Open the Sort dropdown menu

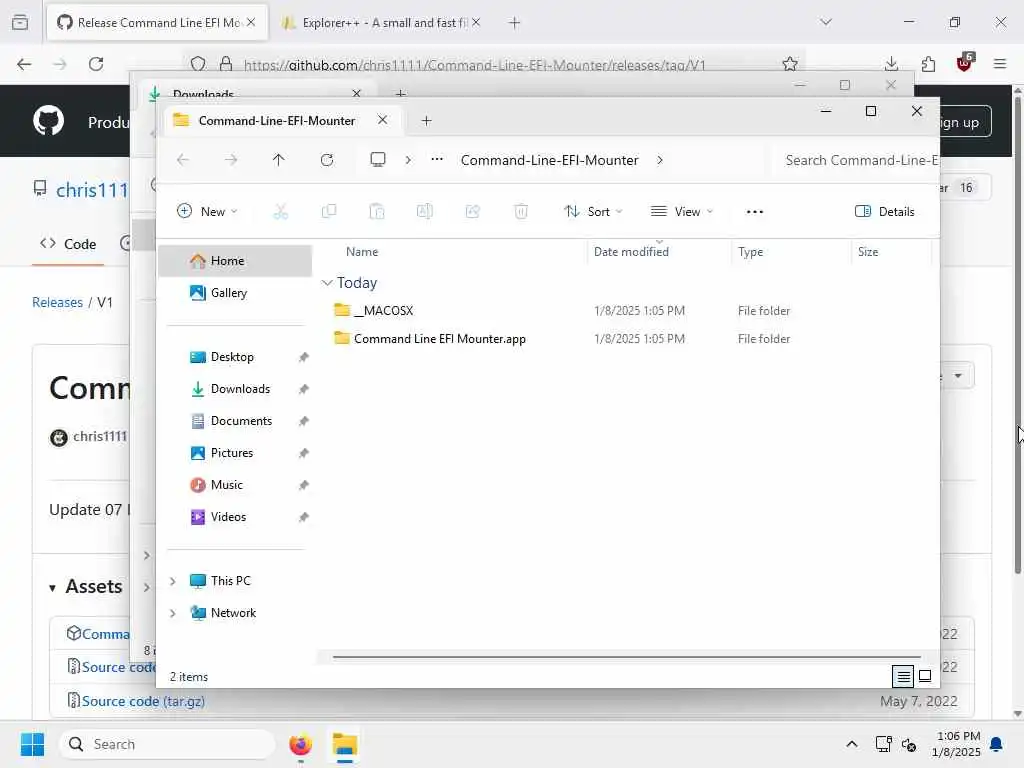coord(593,212)
